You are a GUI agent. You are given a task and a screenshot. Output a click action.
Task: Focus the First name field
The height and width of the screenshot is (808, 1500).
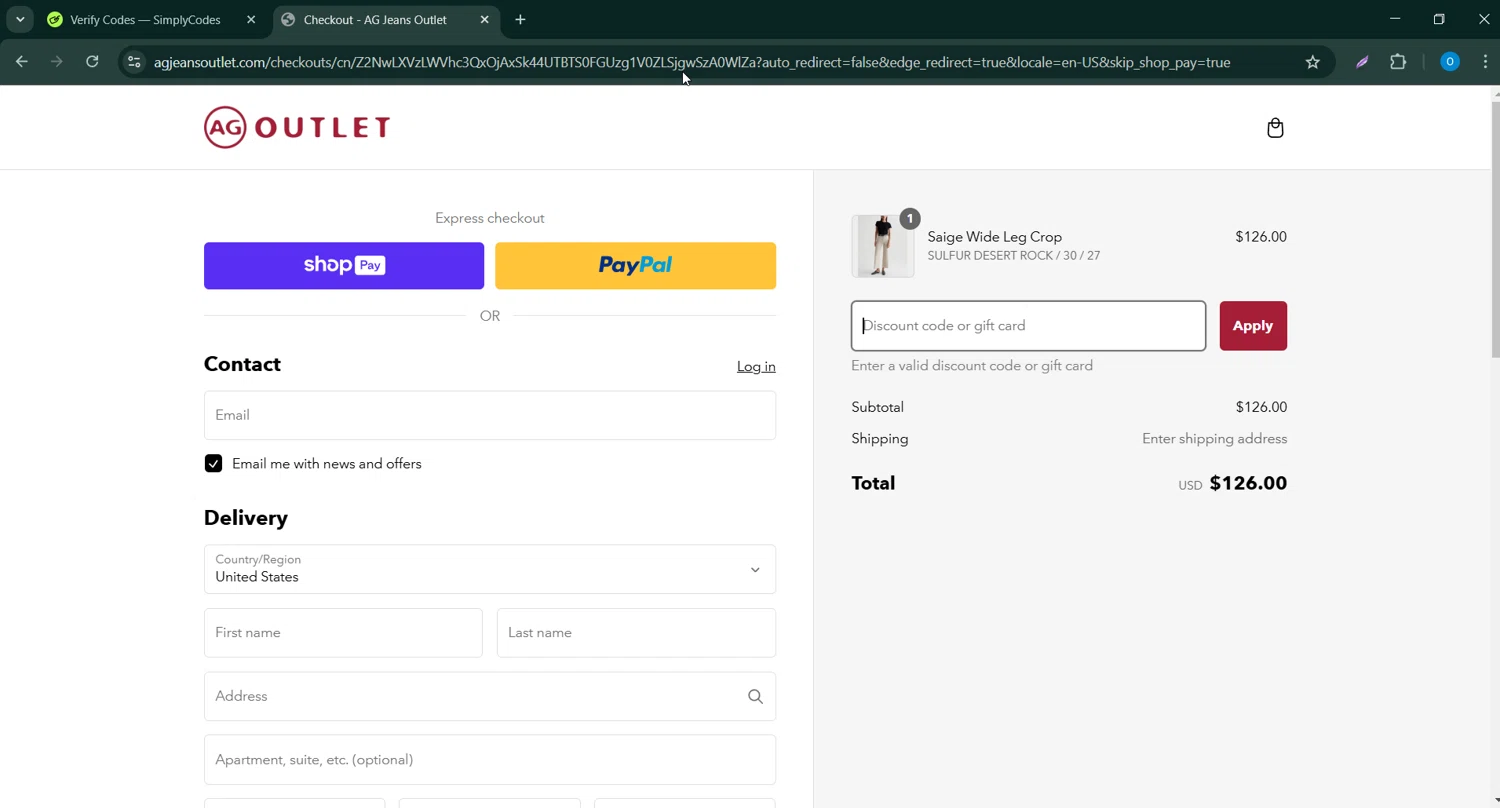(x=343, y=633)
